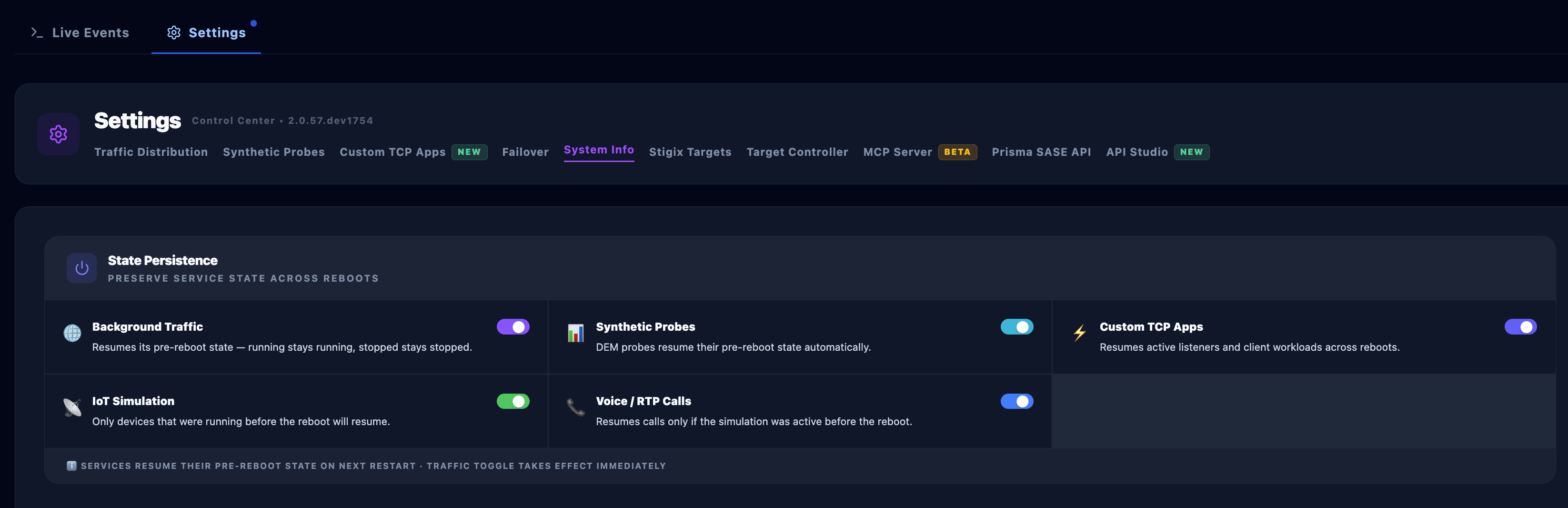Click the phone icon for Voice / RTP Calls
The image size is (1568, 508).
[x=576, y=407]
